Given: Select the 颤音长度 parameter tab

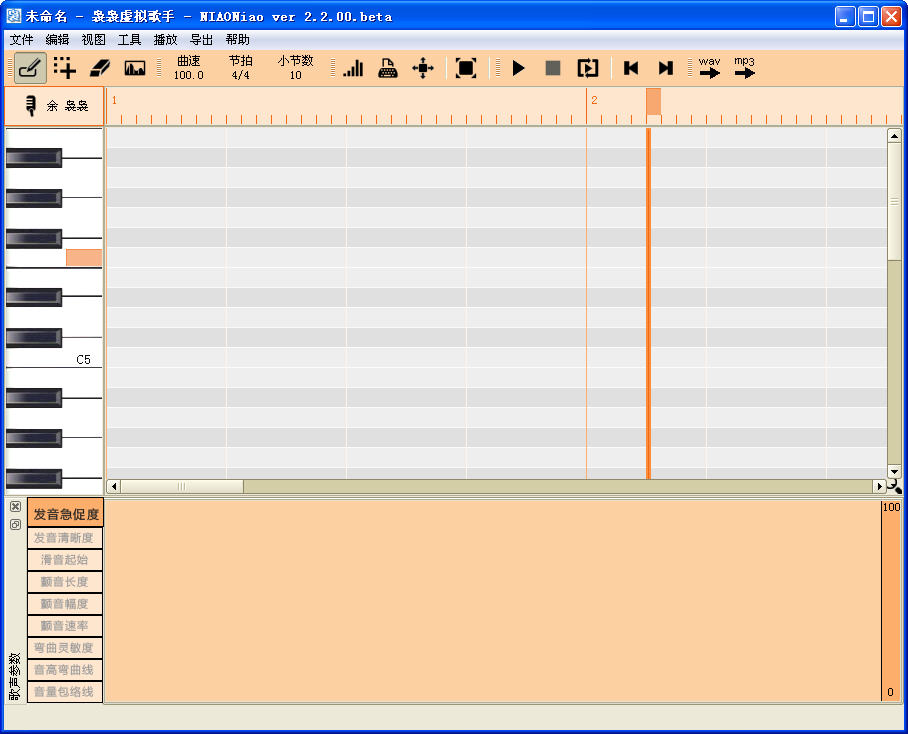Looking at the screenshot, I should (65, 582).
